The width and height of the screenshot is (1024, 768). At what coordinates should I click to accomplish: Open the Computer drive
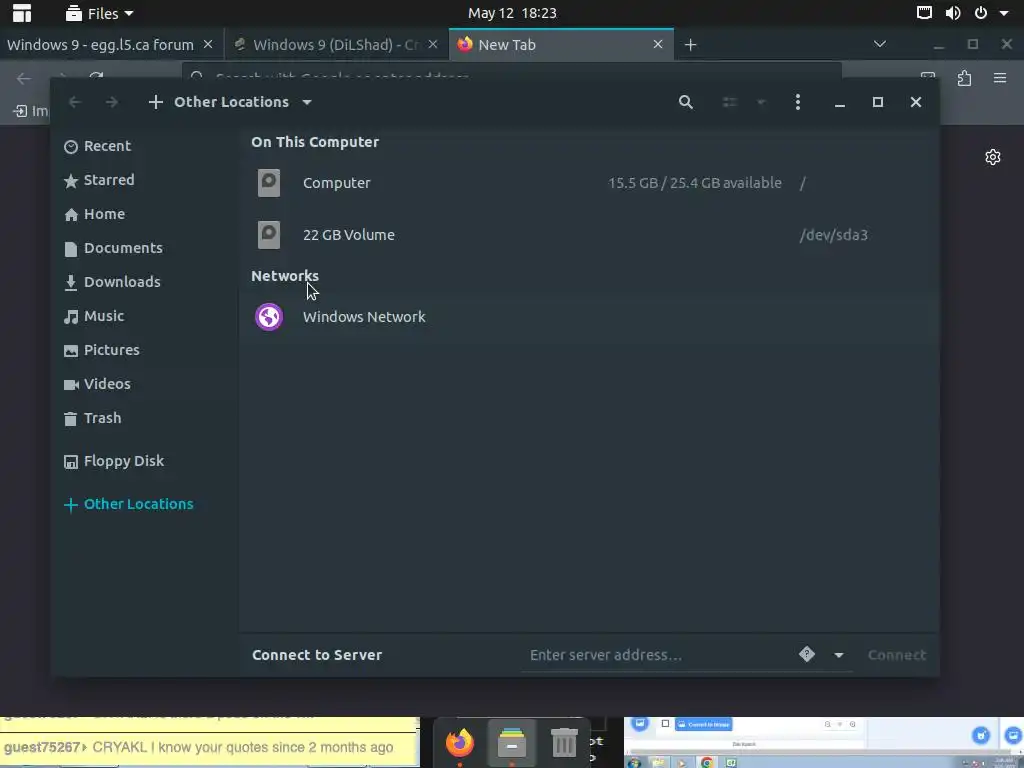point(588,183)
